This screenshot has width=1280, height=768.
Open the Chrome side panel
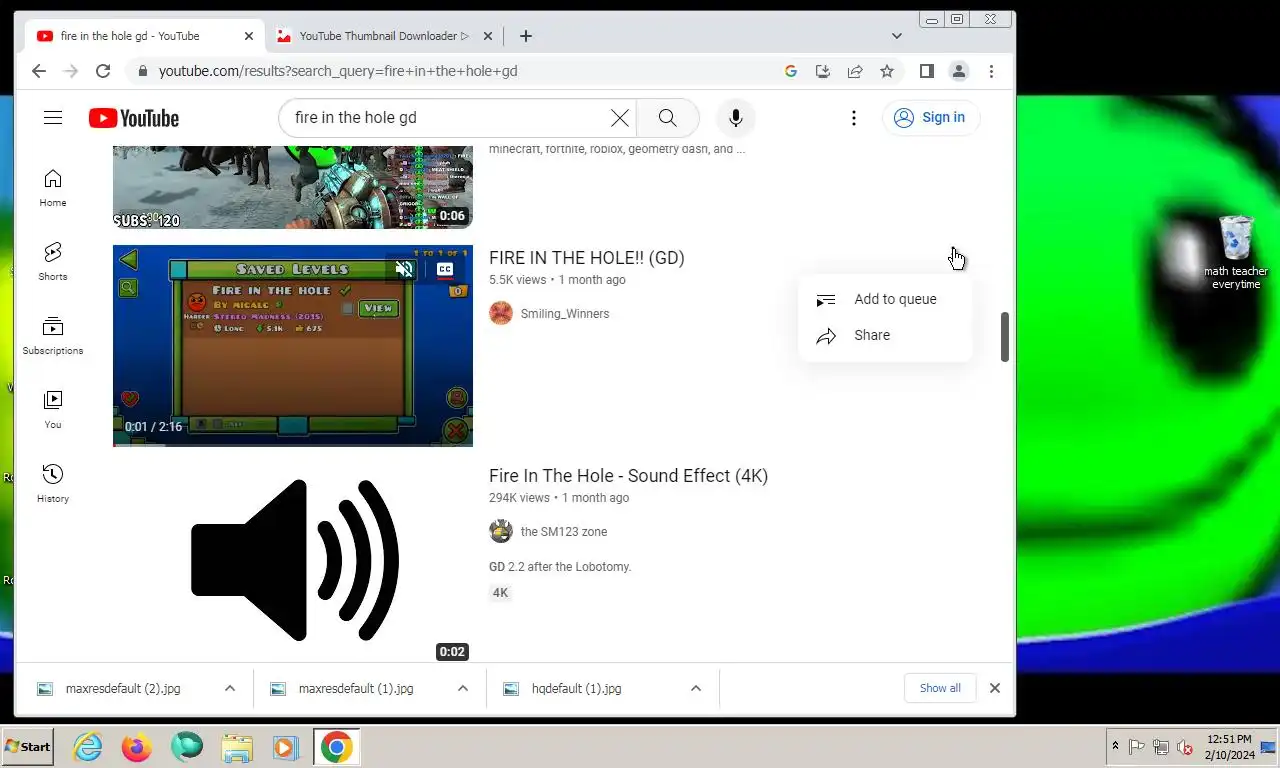pos(927,71)
